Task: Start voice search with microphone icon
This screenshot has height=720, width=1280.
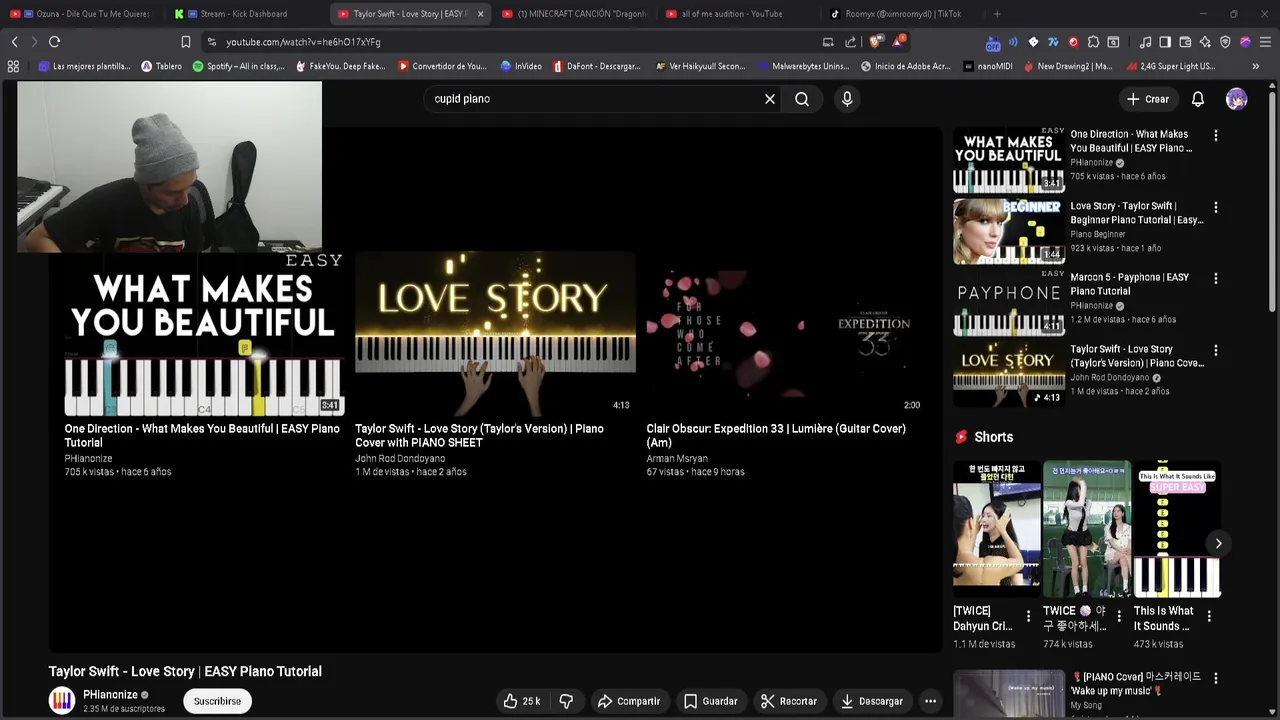Action: click(847, 99)
